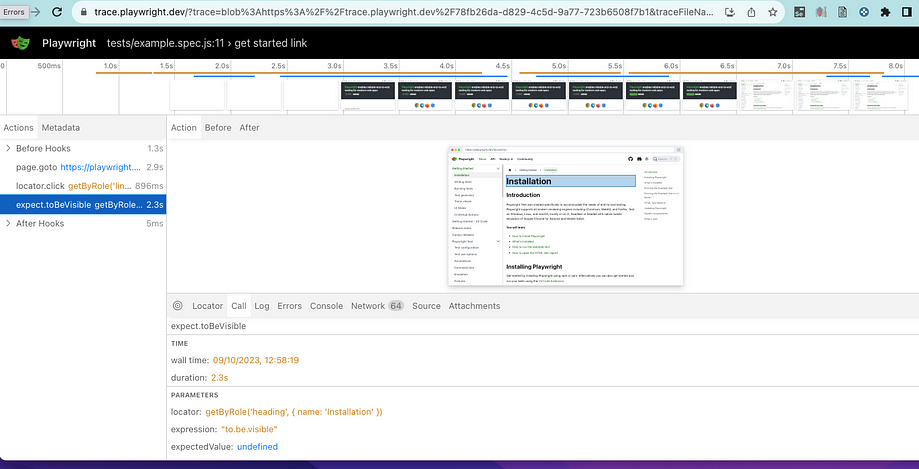Reload the browser page
Image resolution: width=919 pixels, height=469 pixels.
tap(57, 12)
